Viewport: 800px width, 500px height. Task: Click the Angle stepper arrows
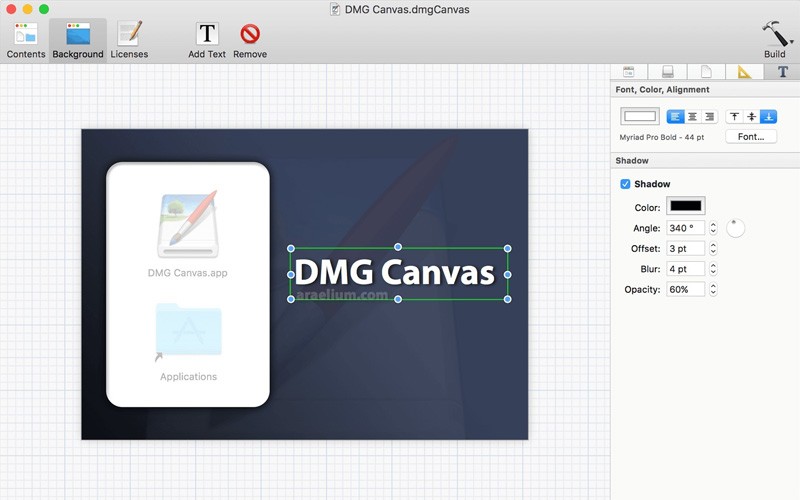pos(713,228)
